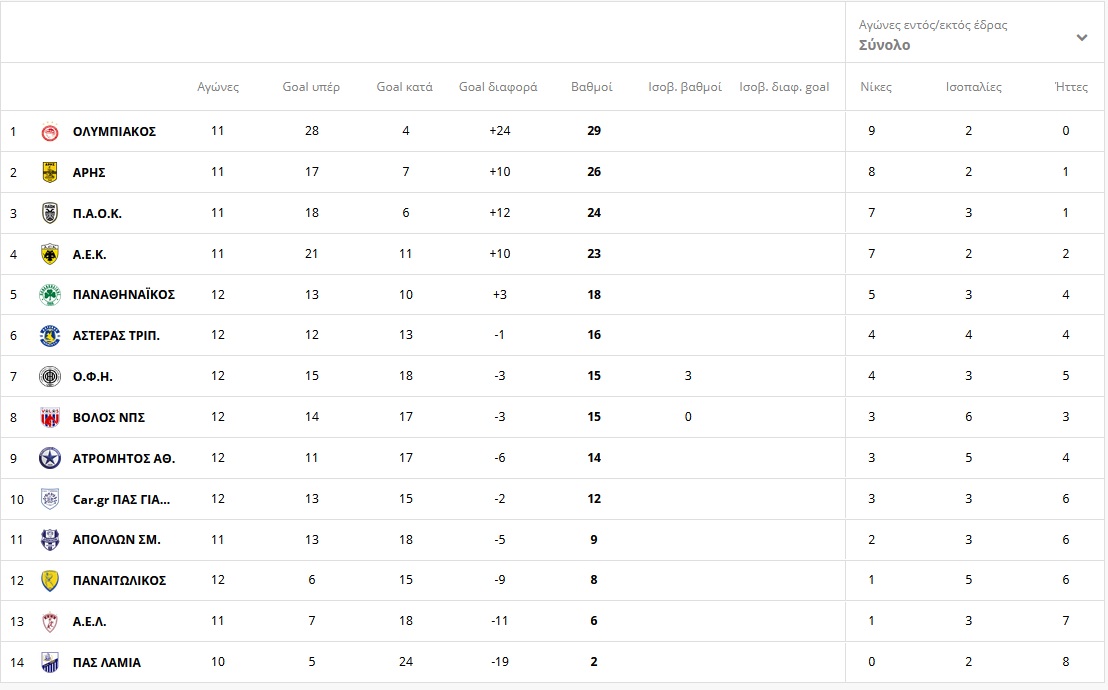Screen dimensions: 1108x690
Task: Click the Panathinaikos green crest
Action: pyautogui.click(x=49, y=295)
